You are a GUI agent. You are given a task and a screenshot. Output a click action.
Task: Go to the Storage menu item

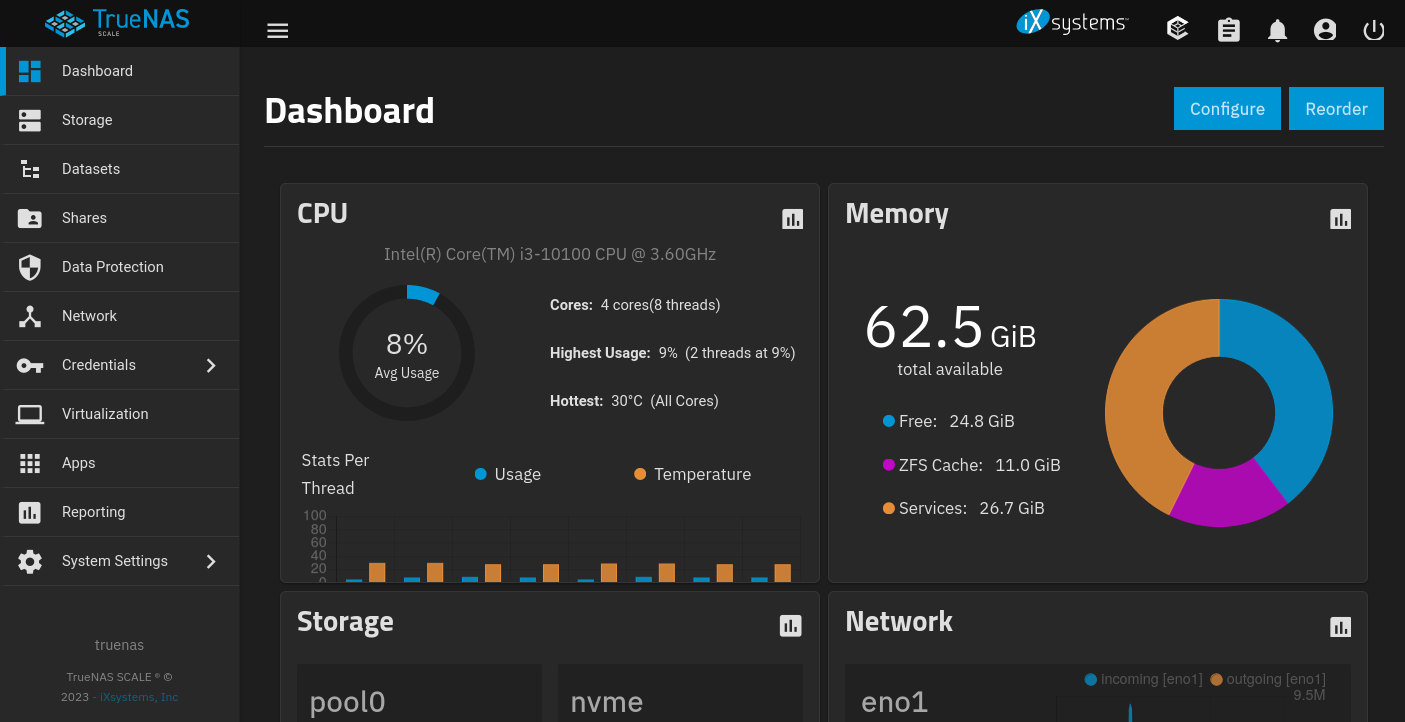[120, 120]
